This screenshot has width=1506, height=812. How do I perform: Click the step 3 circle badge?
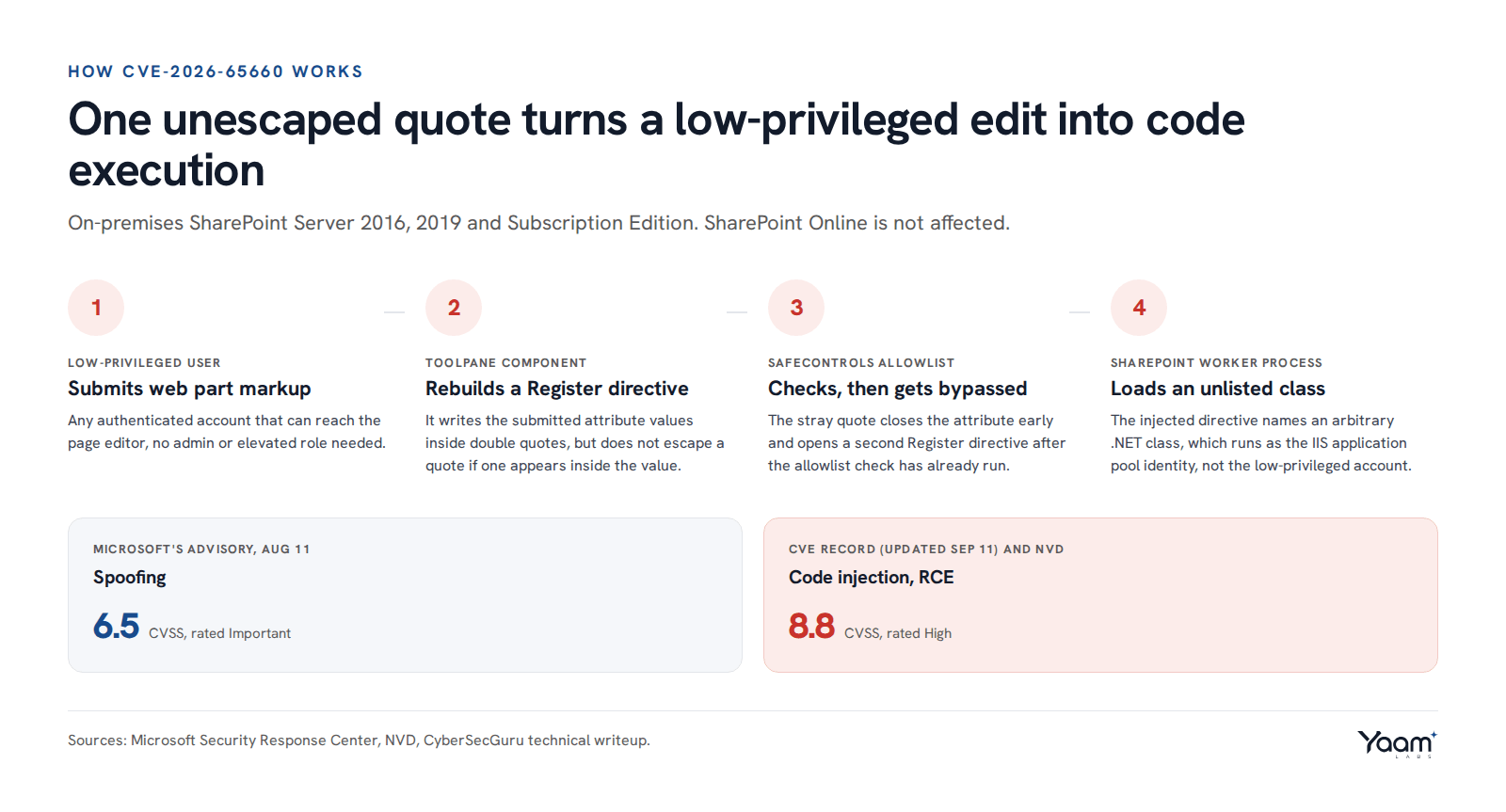click(x=796, y=308)
